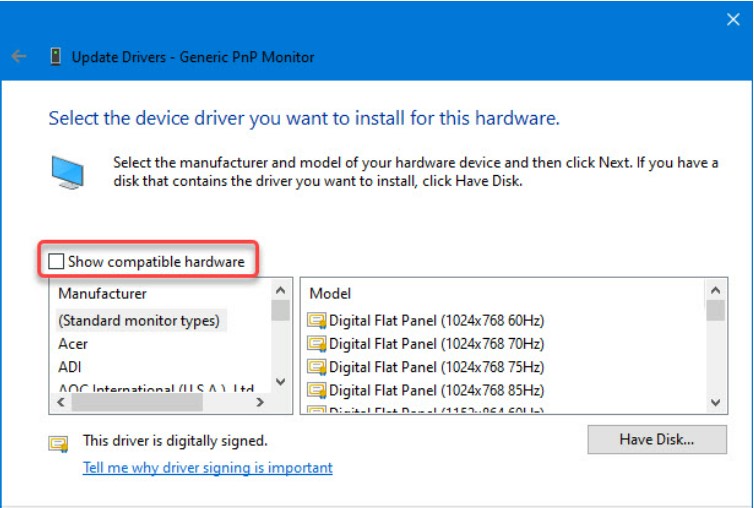754x508 pixels.
Task: Click the Digital Flat Panel 85Hz driver icon
Action: point(318,389)
